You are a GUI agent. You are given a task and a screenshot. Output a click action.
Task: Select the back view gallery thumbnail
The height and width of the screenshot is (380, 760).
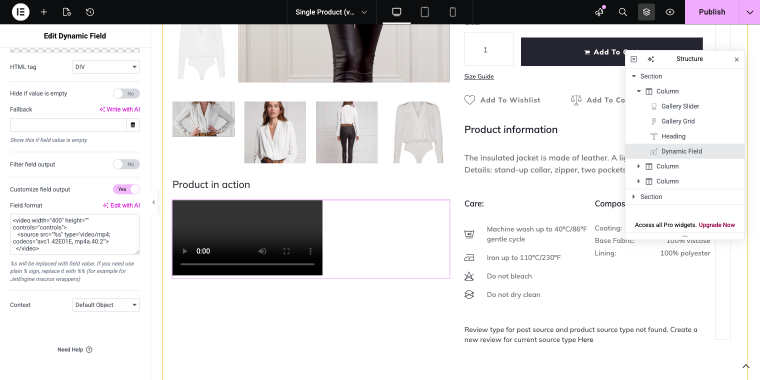(347, 132)
